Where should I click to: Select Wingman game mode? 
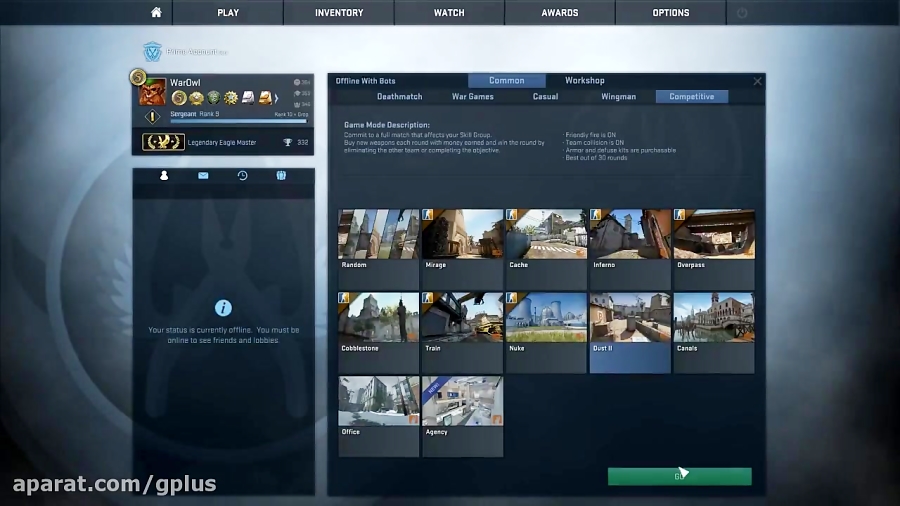618,96
